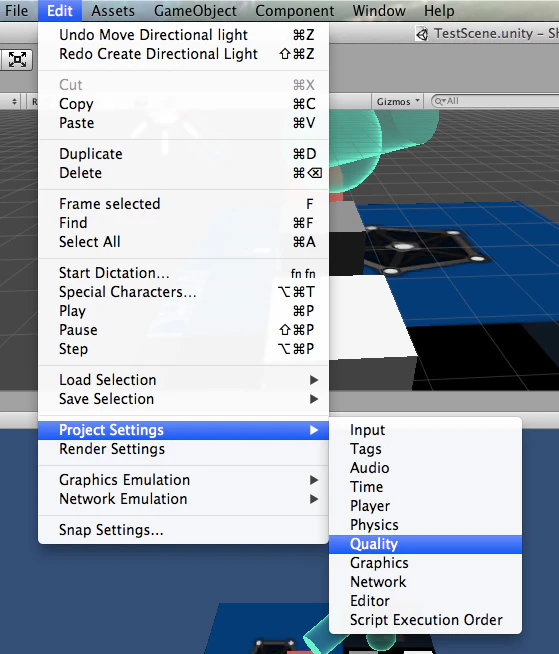The image size is (559, 654).
Task: Open the Help menu
Action: tap(439, 10)
